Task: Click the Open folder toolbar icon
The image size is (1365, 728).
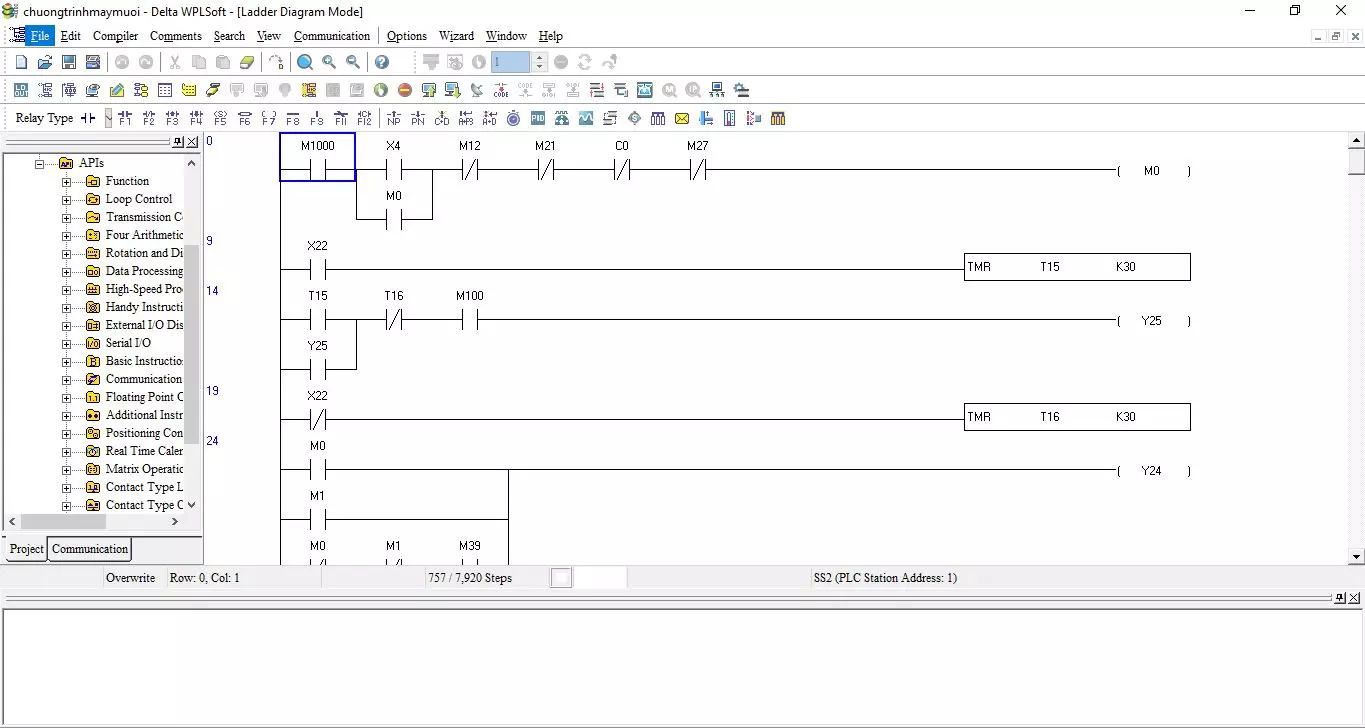Action: pos(45,62)
